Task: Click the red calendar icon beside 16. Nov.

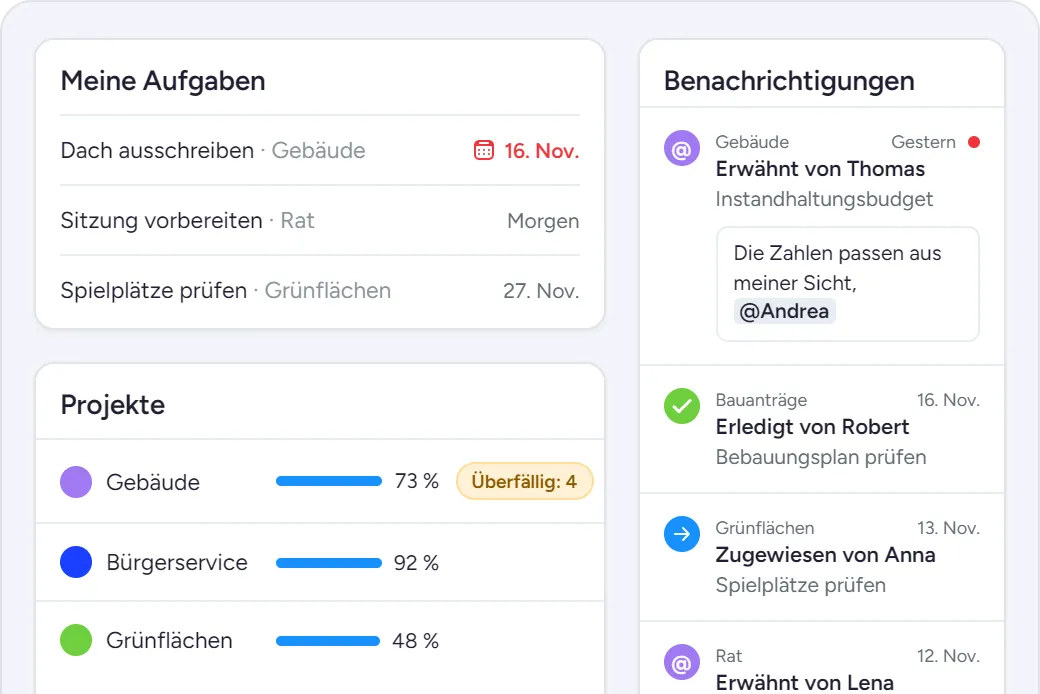Action: tap(484, 151)
